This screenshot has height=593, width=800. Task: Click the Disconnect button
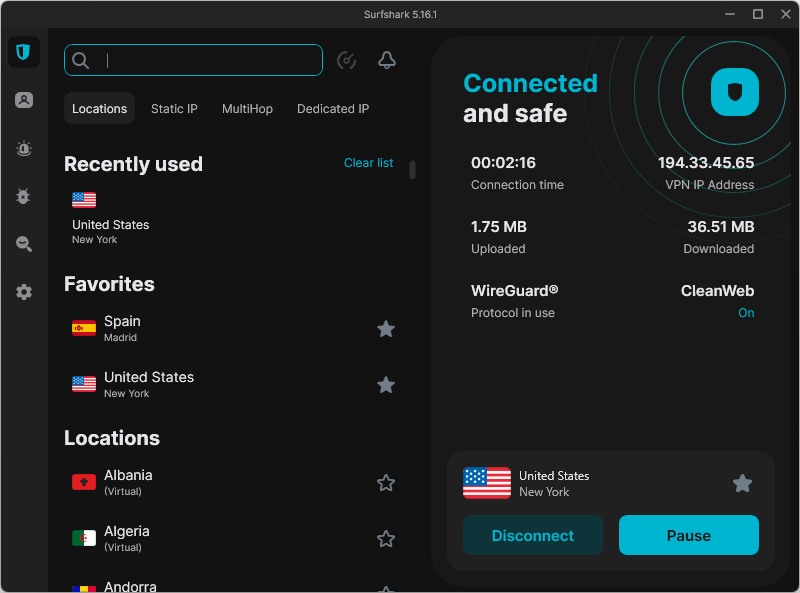point(533,535)
